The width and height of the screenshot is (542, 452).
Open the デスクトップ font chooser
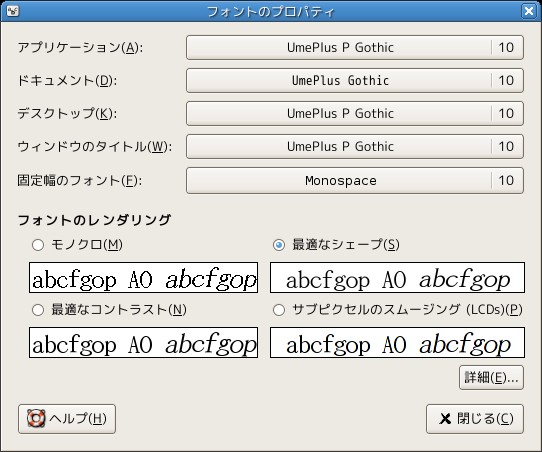click(x=355, y=113)
